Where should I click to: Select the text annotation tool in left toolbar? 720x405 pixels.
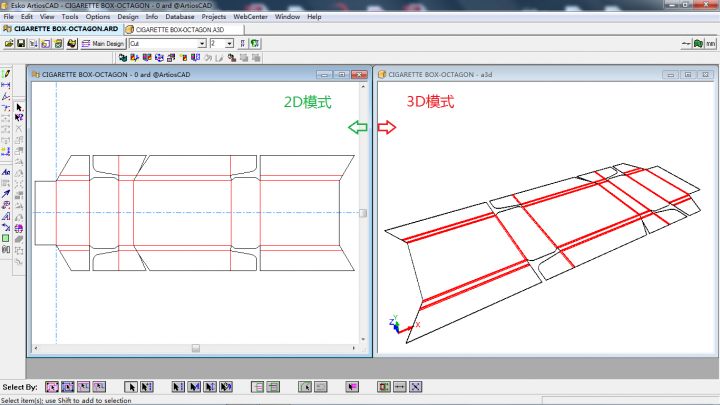[x=6, y=172]
